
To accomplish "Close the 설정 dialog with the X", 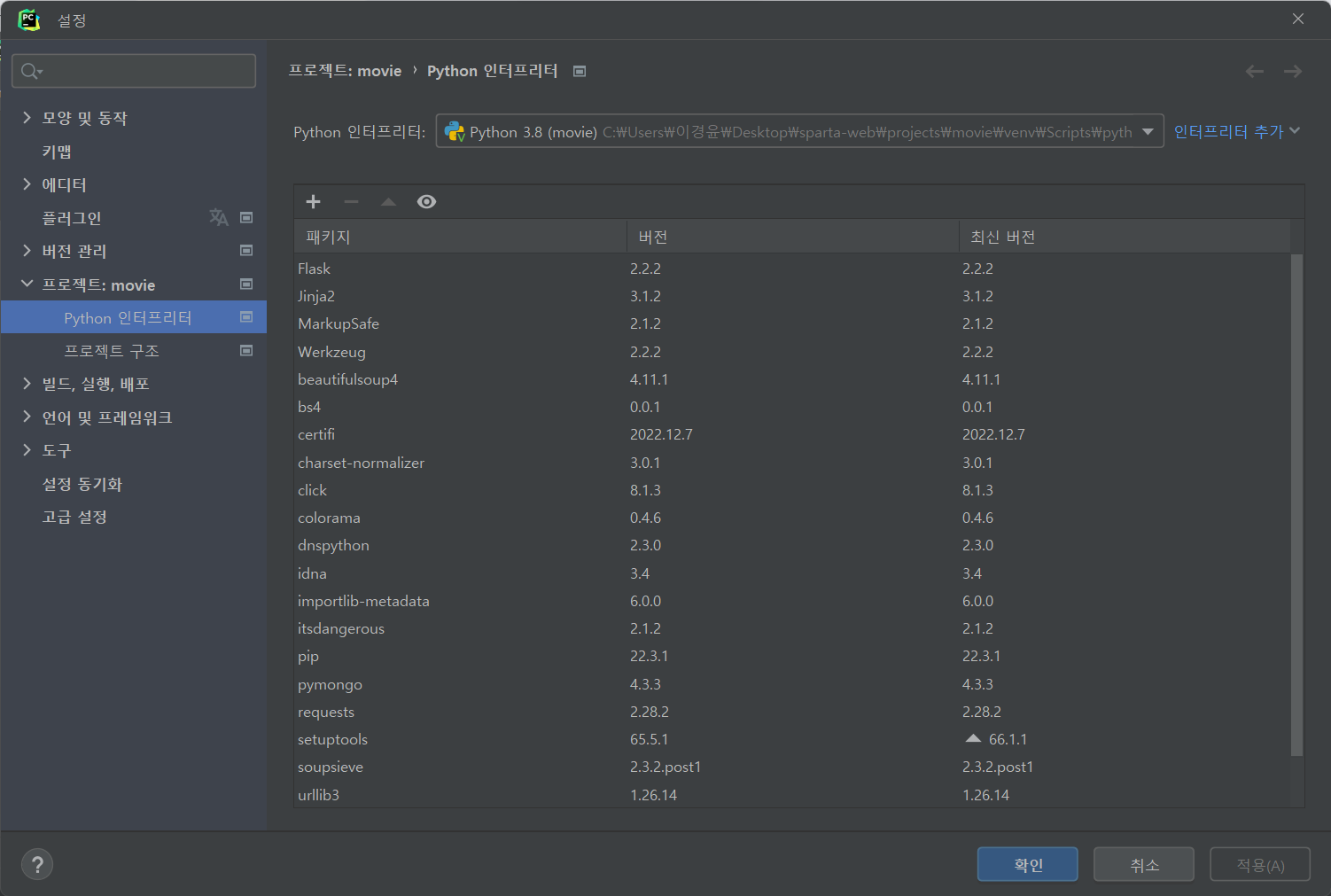I will point(1298,19).
